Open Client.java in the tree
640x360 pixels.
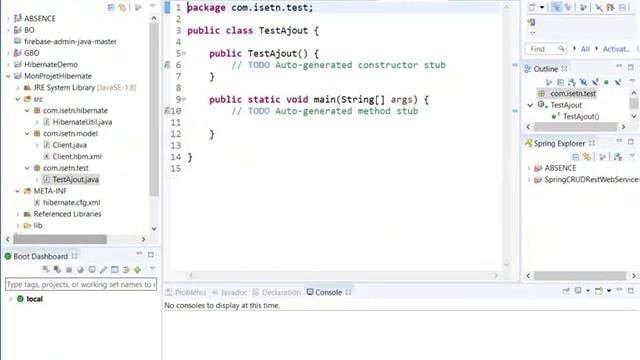point(69,145)
